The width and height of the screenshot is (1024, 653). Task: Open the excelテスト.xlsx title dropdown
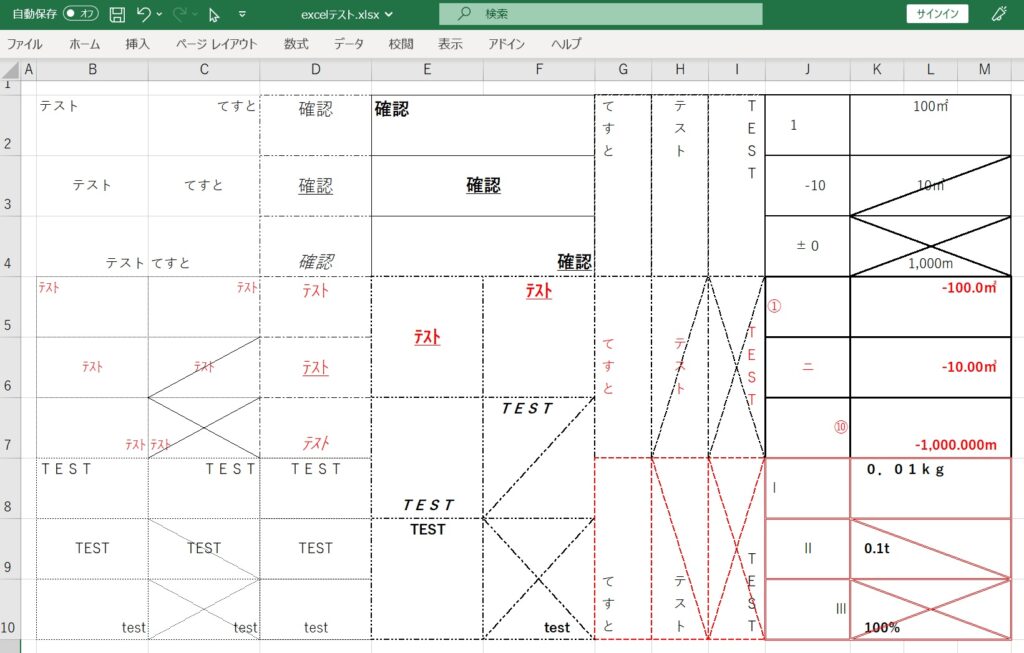[388, 14]
